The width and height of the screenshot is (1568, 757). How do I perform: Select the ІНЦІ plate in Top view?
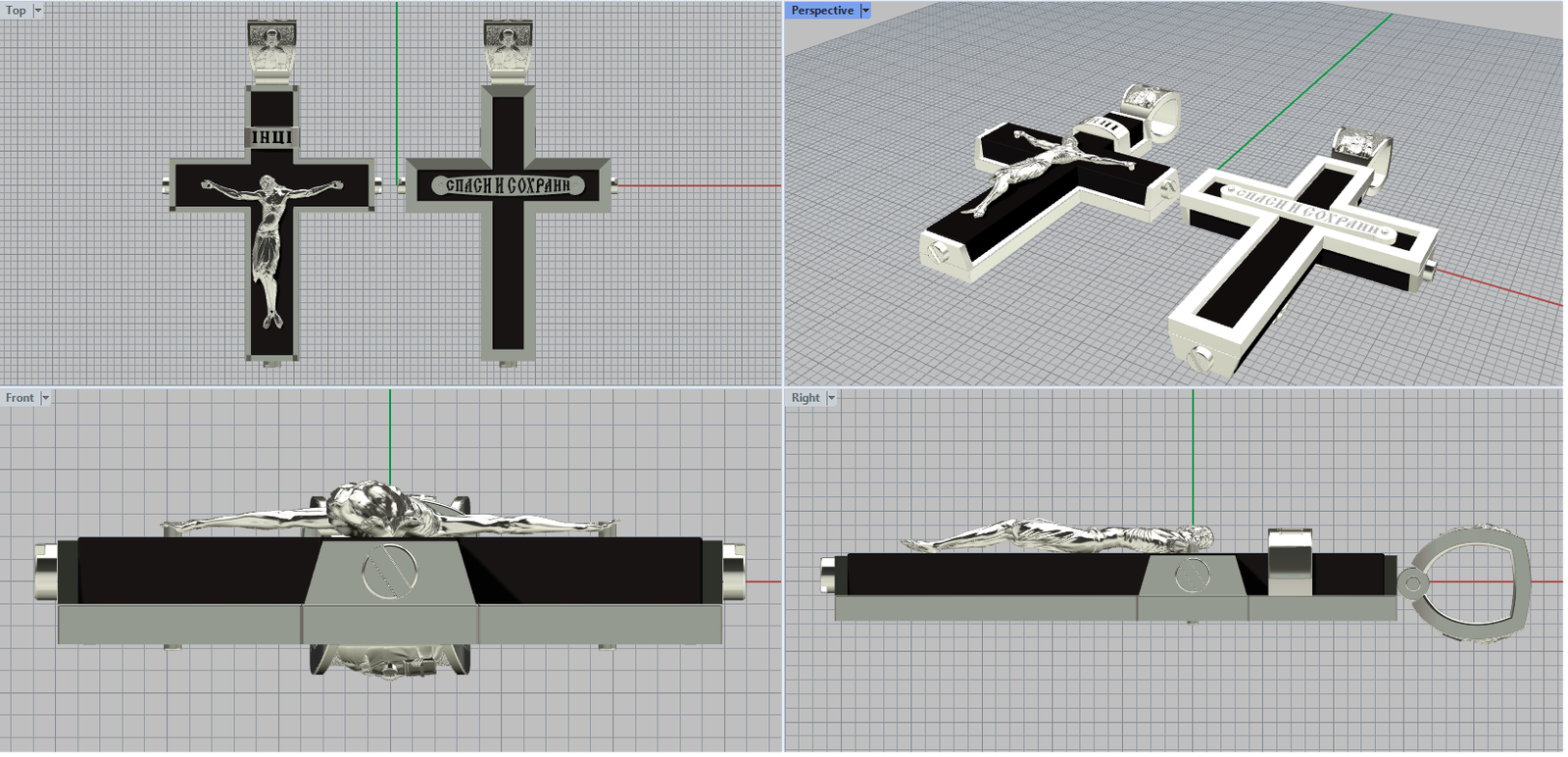click(271, 137)
